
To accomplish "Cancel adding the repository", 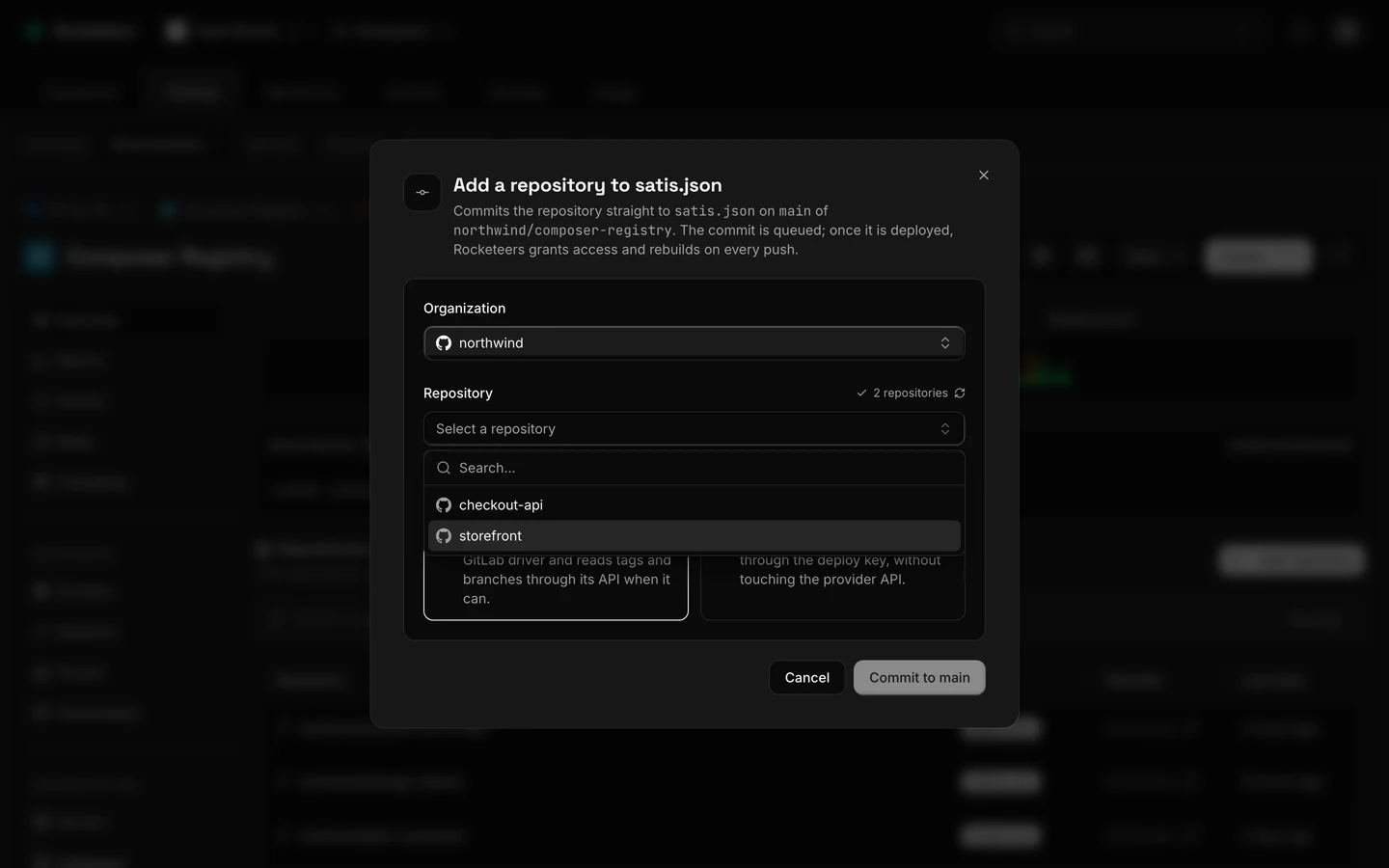I will tap(806, 677).
